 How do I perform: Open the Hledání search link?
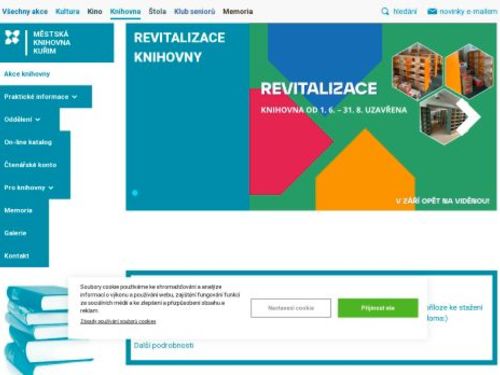[x=405, y=11]
